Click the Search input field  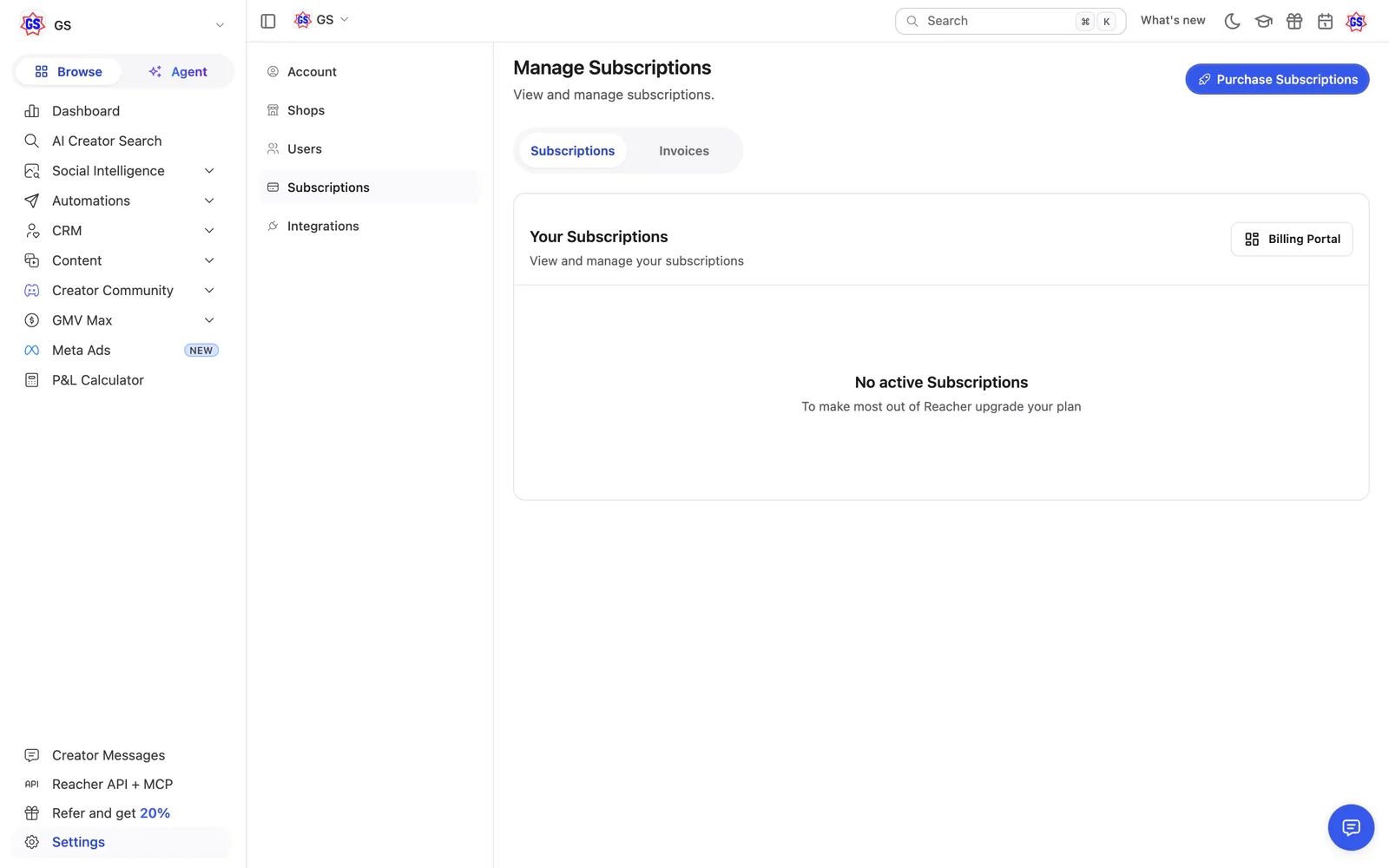pyautogui.click(x=1010, y=21)
